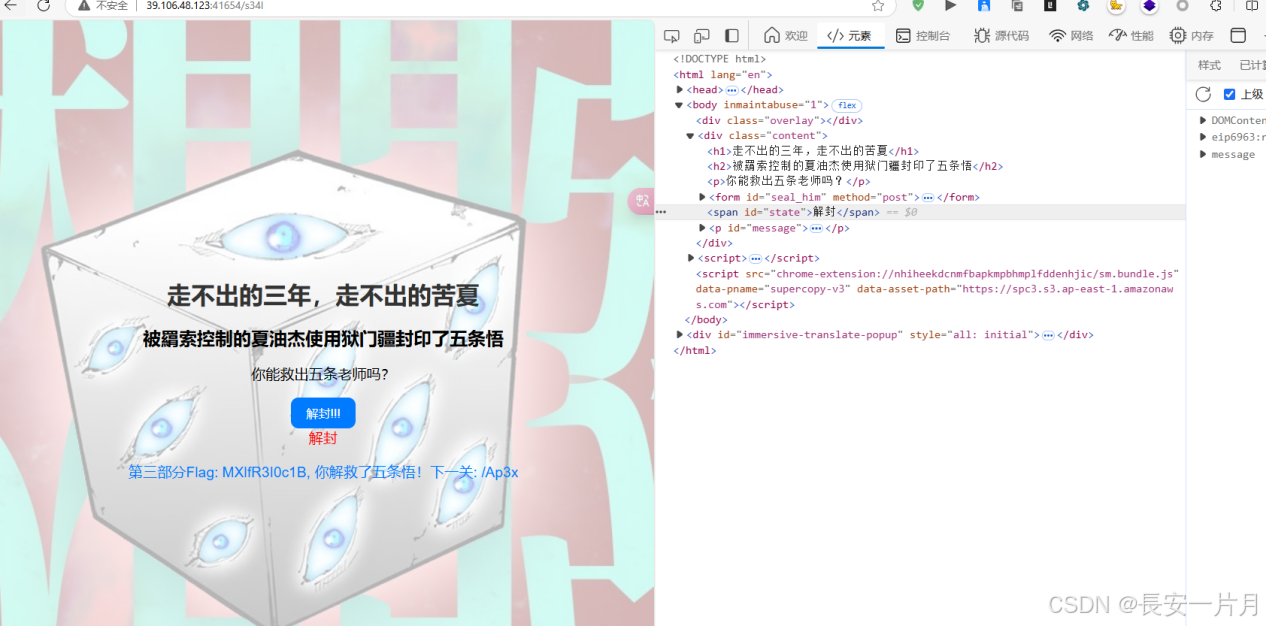The height and width of the screenshot is (626, 1266).
Task: Select the DOCTYPE html line
Action: point(719,59)
